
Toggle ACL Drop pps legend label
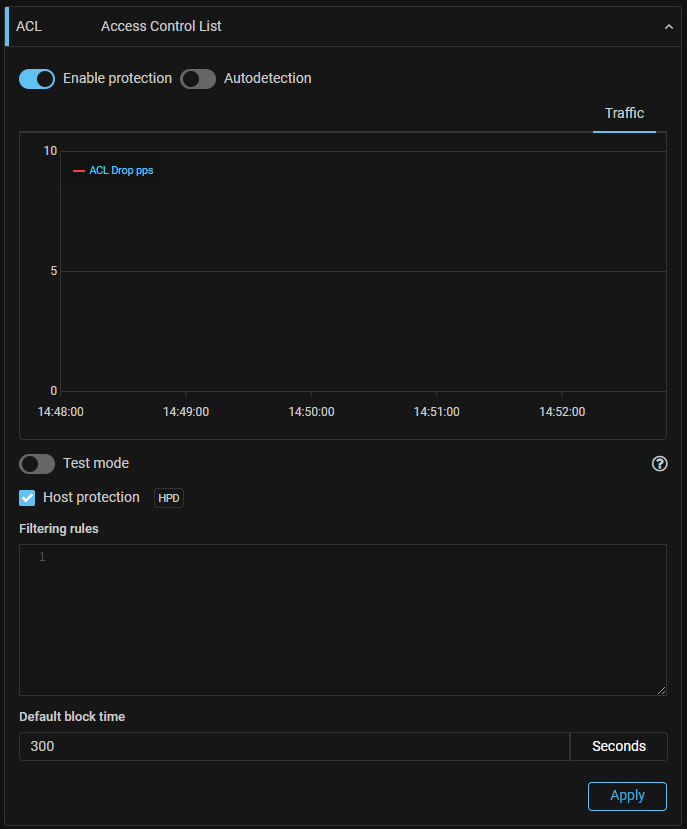tap(121, 171)
